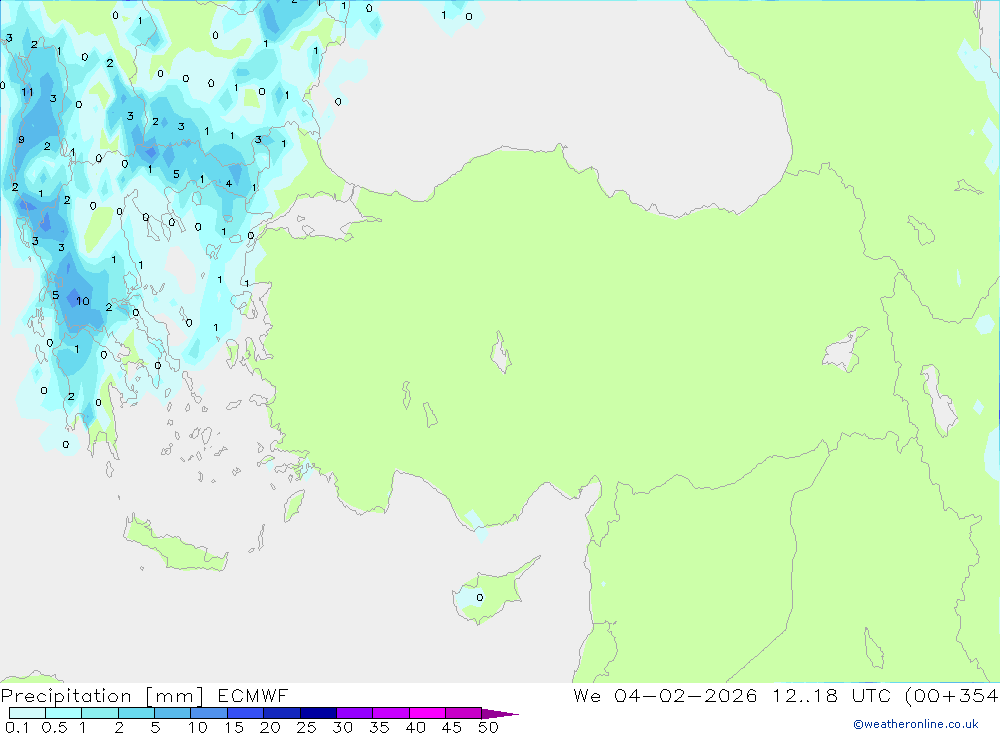Click the 0.5–1 mm legend color box
Screen dimensions: 1000x733
64,713
